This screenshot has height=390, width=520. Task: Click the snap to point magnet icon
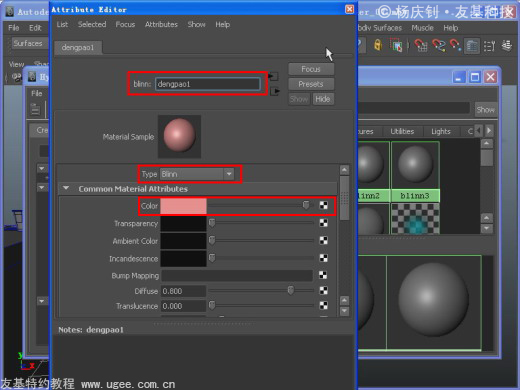pos(455,45)
